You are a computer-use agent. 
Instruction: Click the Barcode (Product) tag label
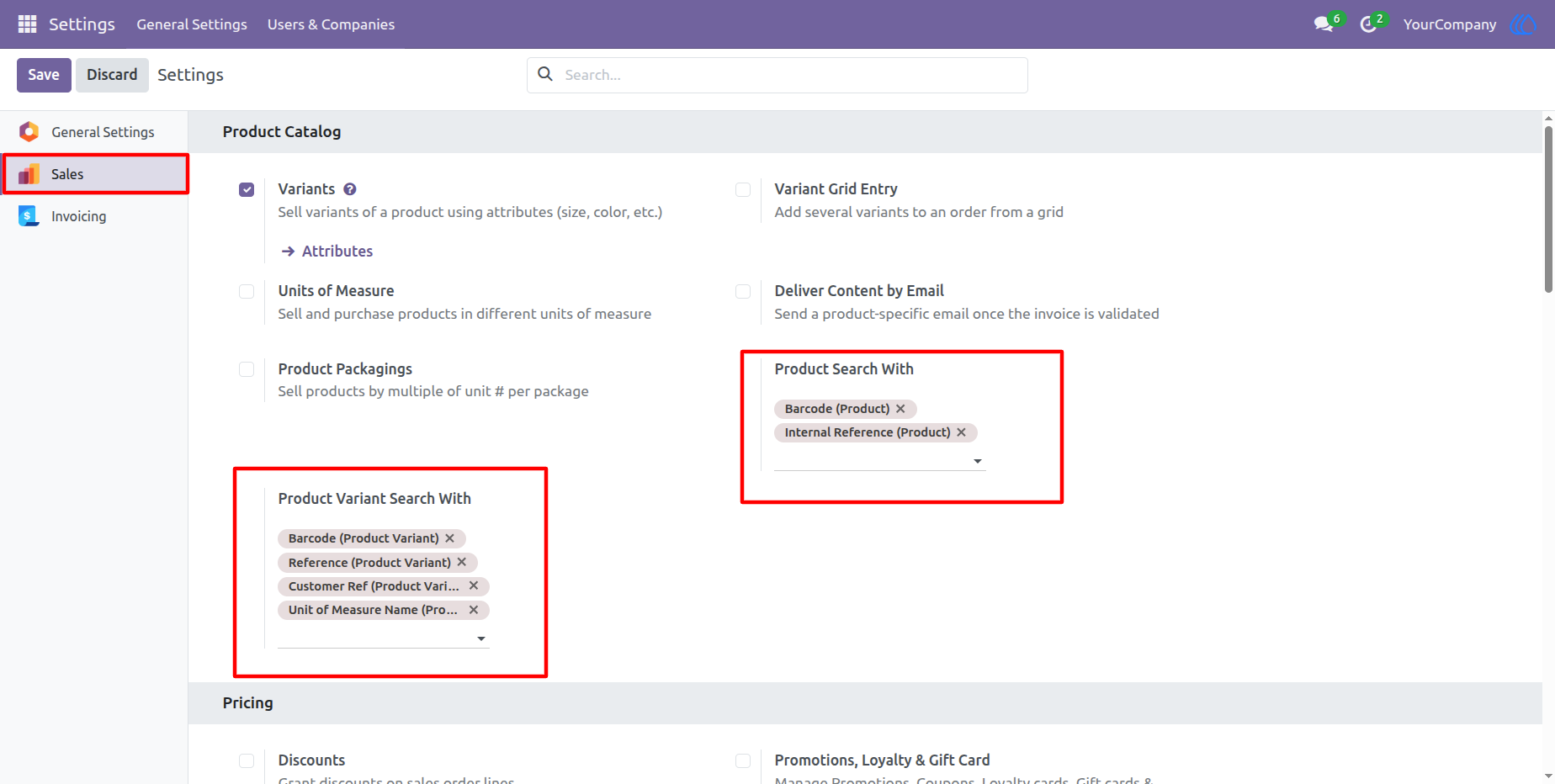click(837, 409)
